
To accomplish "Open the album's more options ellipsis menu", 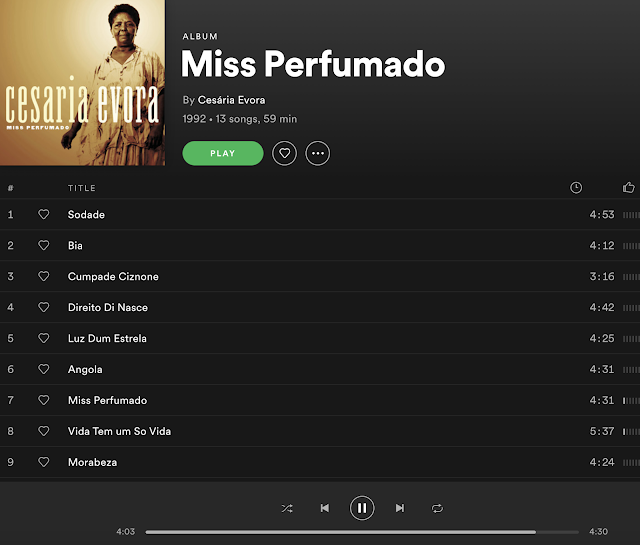I will click(318, 153).
